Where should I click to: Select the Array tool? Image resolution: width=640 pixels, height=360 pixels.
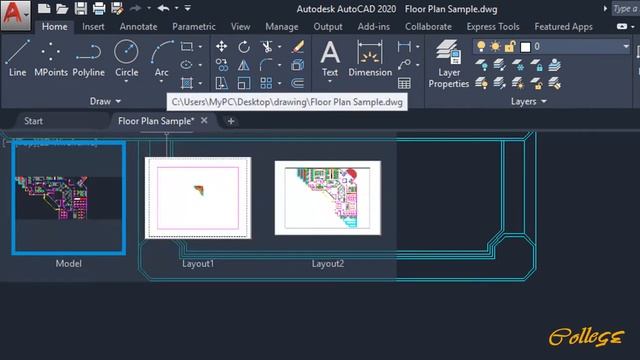pyautogui.click(x=267, y=83)
